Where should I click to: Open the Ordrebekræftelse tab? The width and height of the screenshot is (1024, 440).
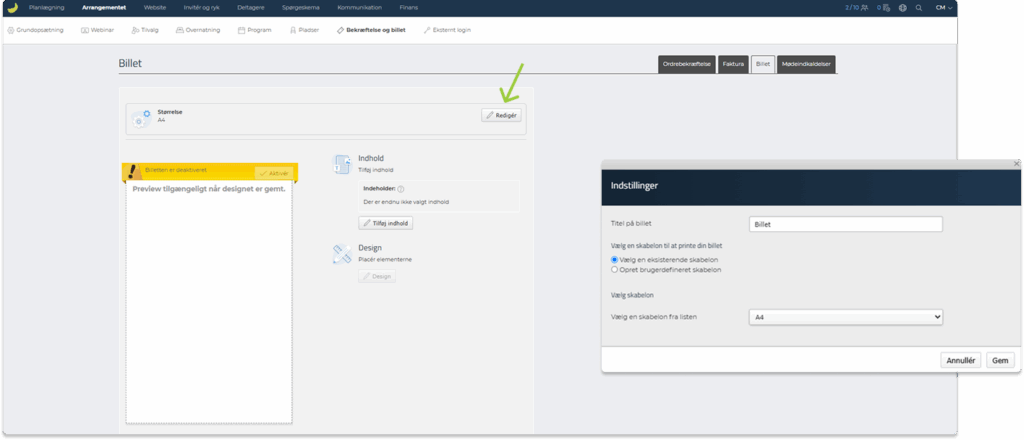[x=686, y=64]
